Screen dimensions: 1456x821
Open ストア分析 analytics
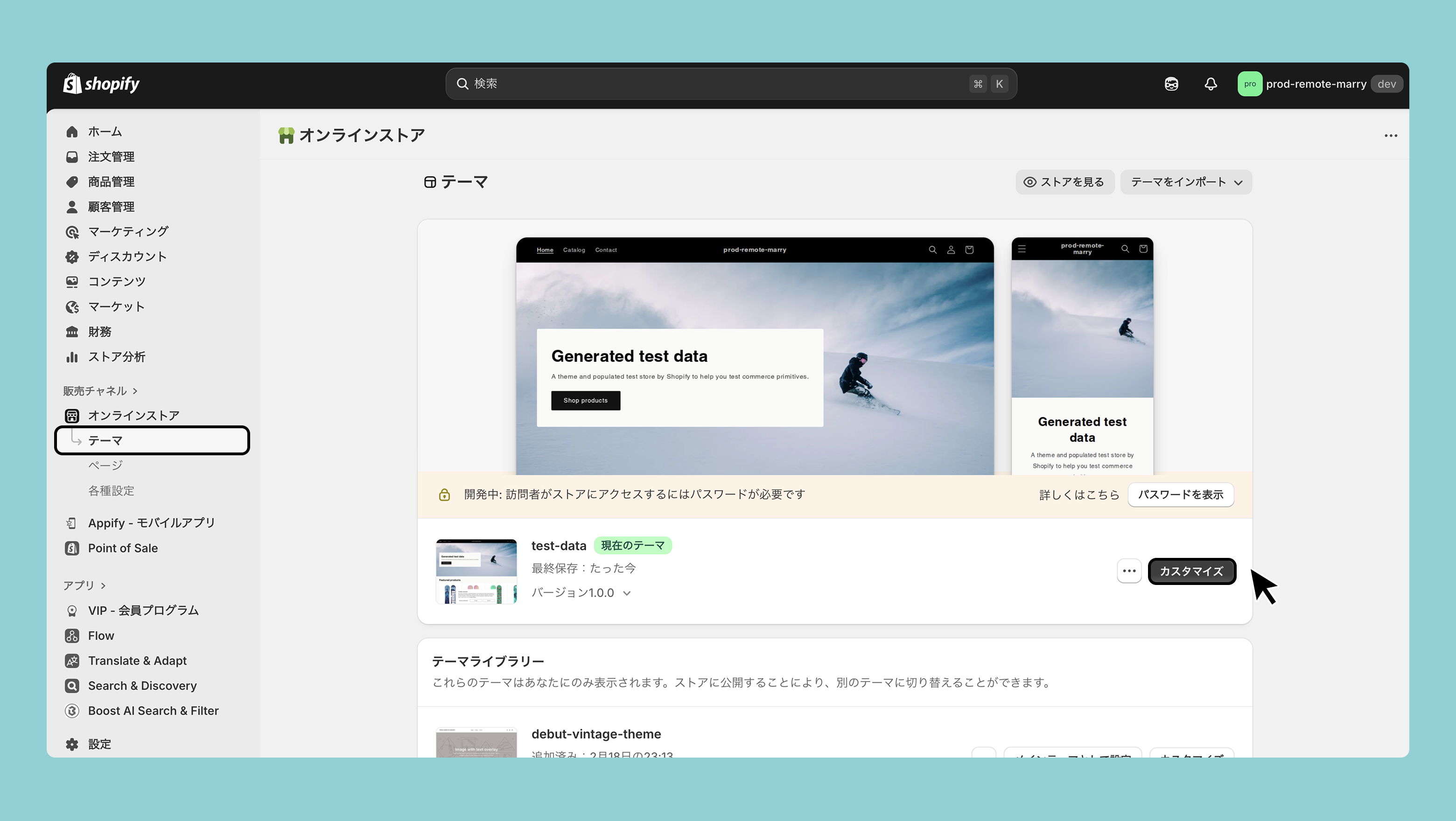tap(117, 356)
